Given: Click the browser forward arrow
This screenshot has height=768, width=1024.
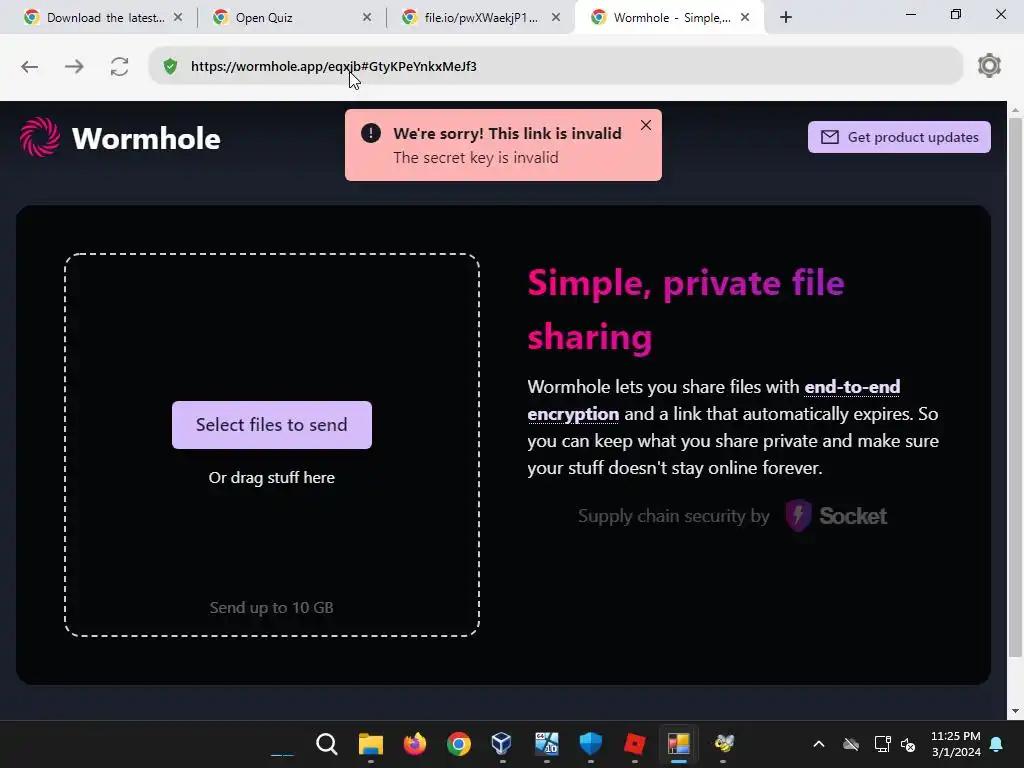Looking at the screenshot, I should pyautogui.click(x=74, y=67).
